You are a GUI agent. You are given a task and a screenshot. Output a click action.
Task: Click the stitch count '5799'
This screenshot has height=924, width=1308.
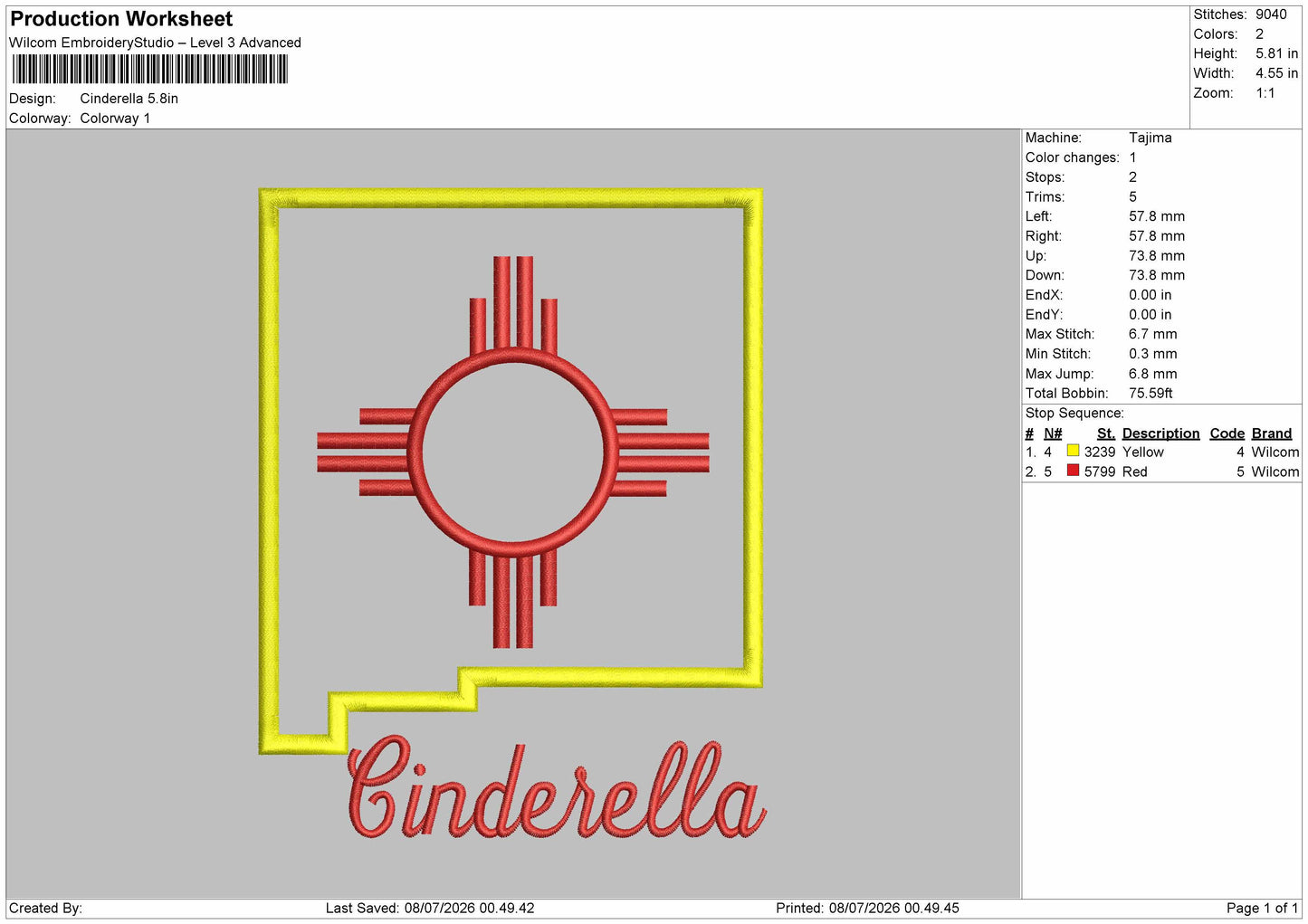1099,472
